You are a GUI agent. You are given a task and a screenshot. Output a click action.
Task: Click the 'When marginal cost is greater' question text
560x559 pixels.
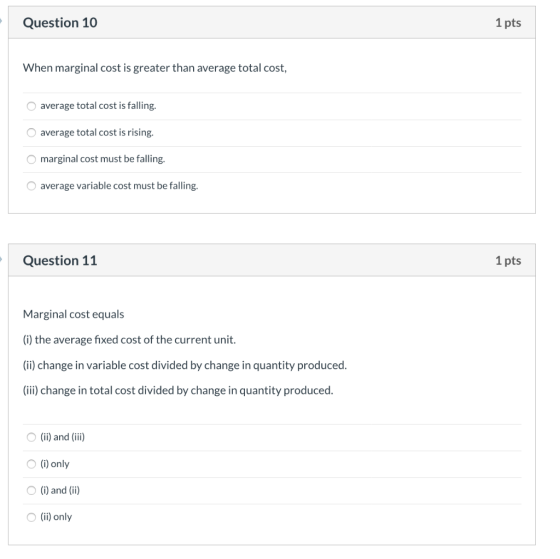tap(155, 68)
